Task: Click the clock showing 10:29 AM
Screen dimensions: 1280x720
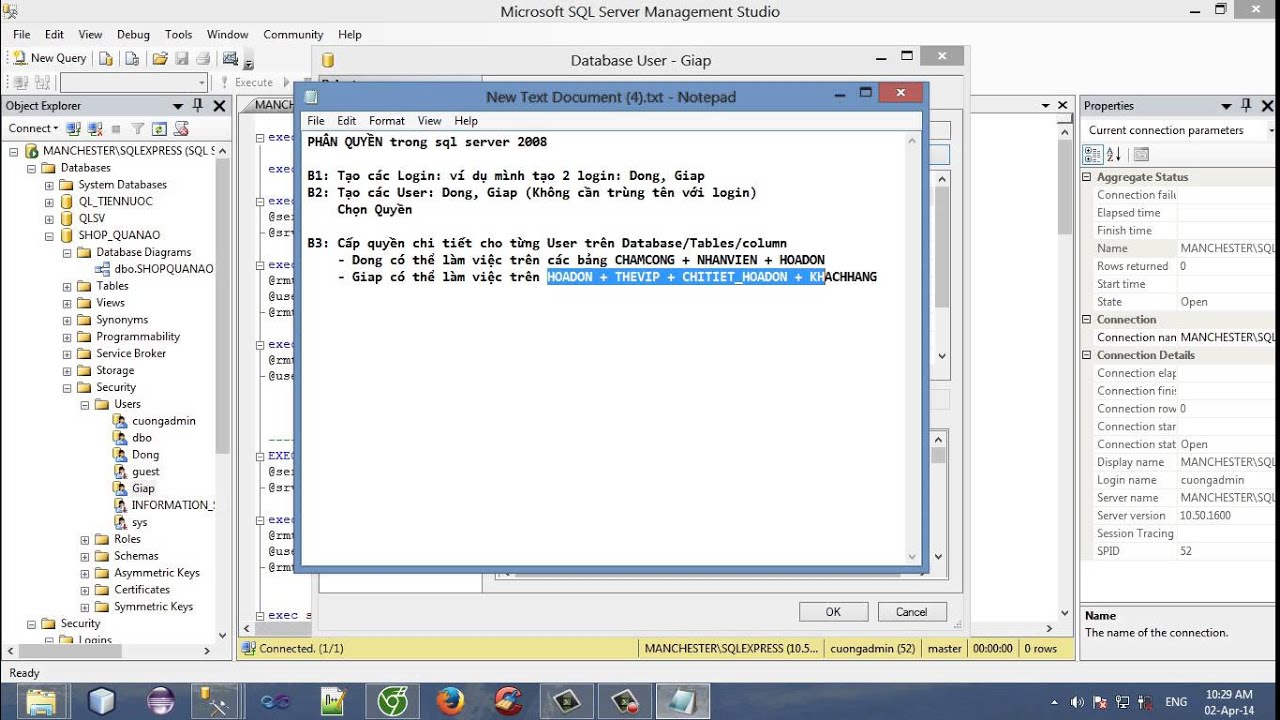Action: pos(1229,694)
